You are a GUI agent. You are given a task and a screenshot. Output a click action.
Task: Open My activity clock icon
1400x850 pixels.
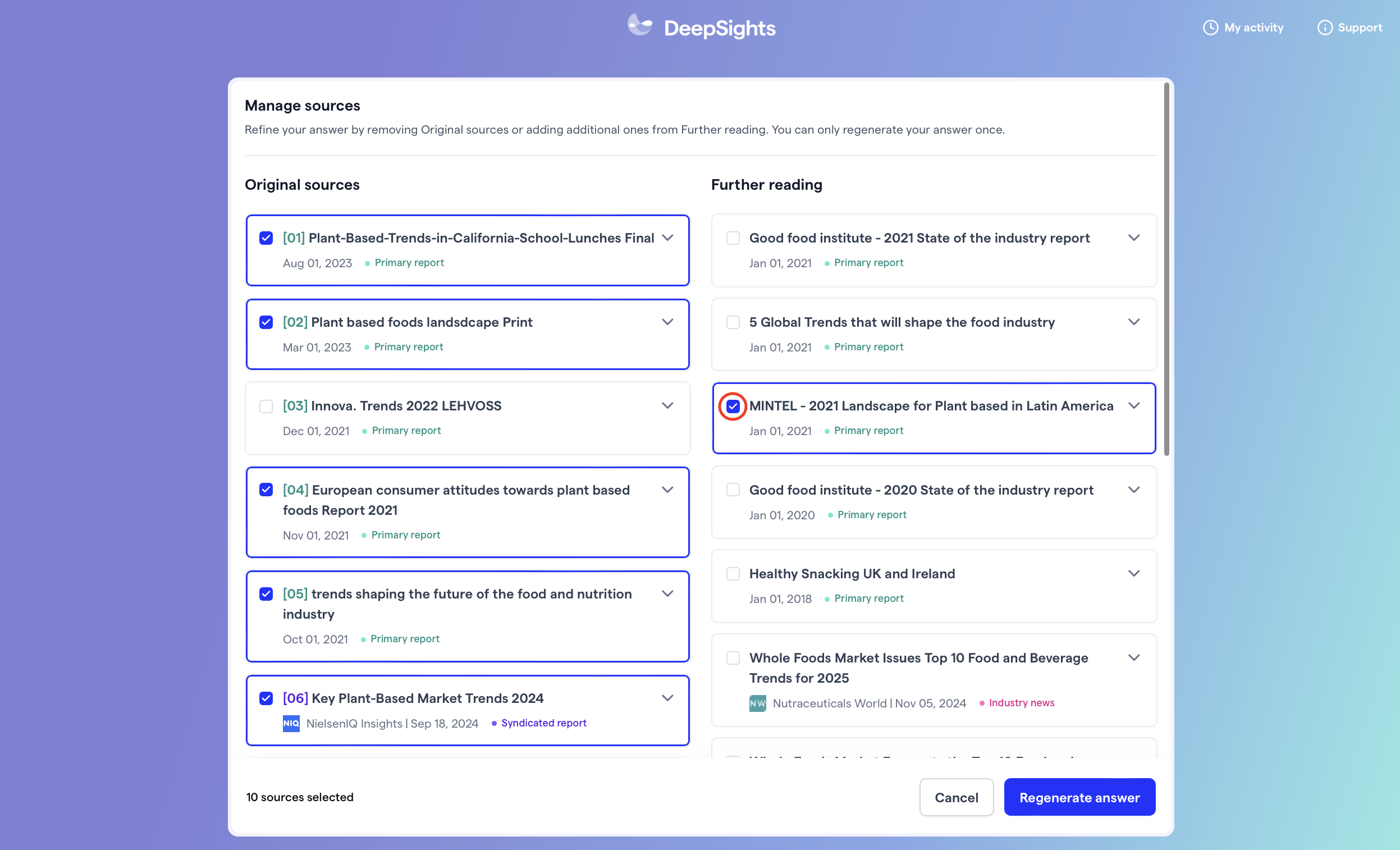pos(1210,28)
